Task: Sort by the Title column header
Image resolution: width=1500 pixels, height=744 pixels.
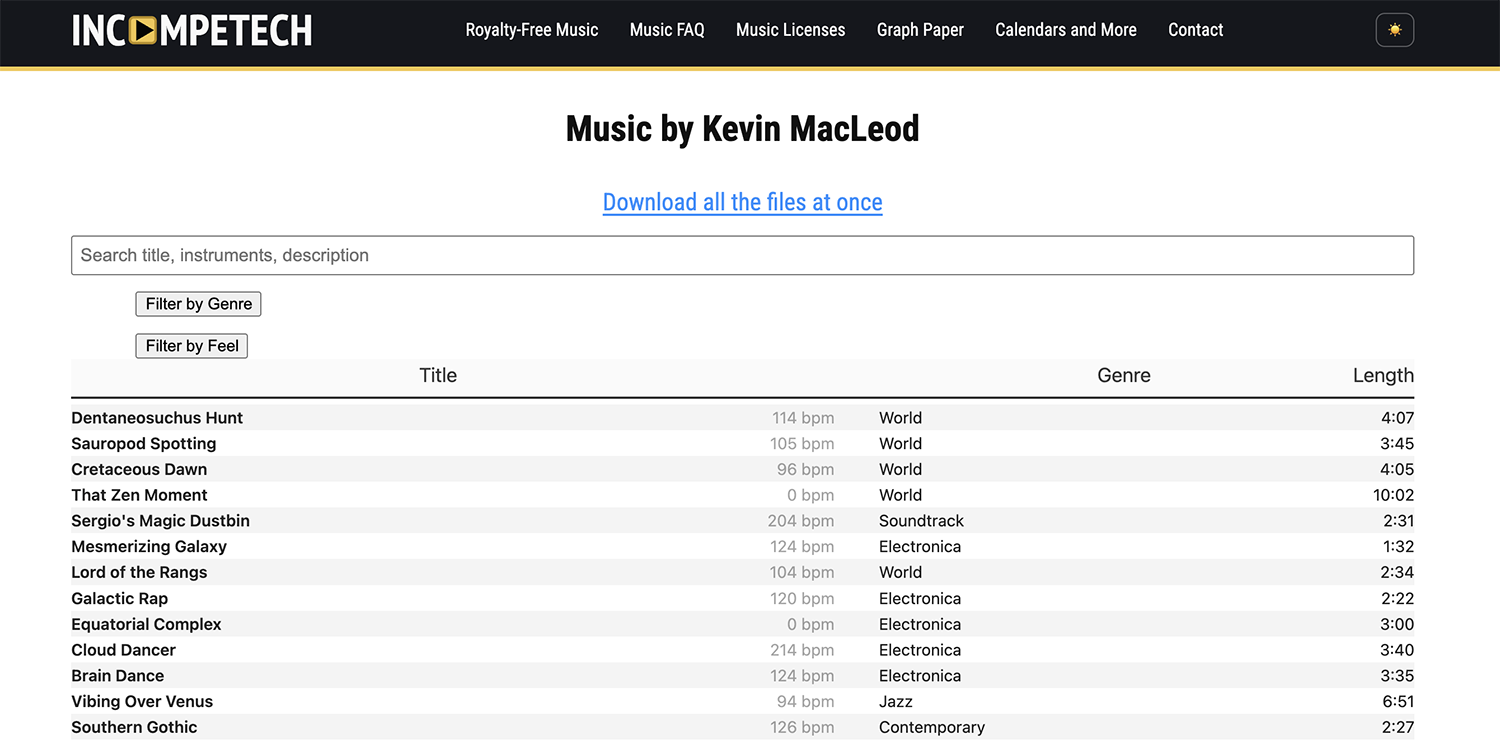Action: [438, 376]
